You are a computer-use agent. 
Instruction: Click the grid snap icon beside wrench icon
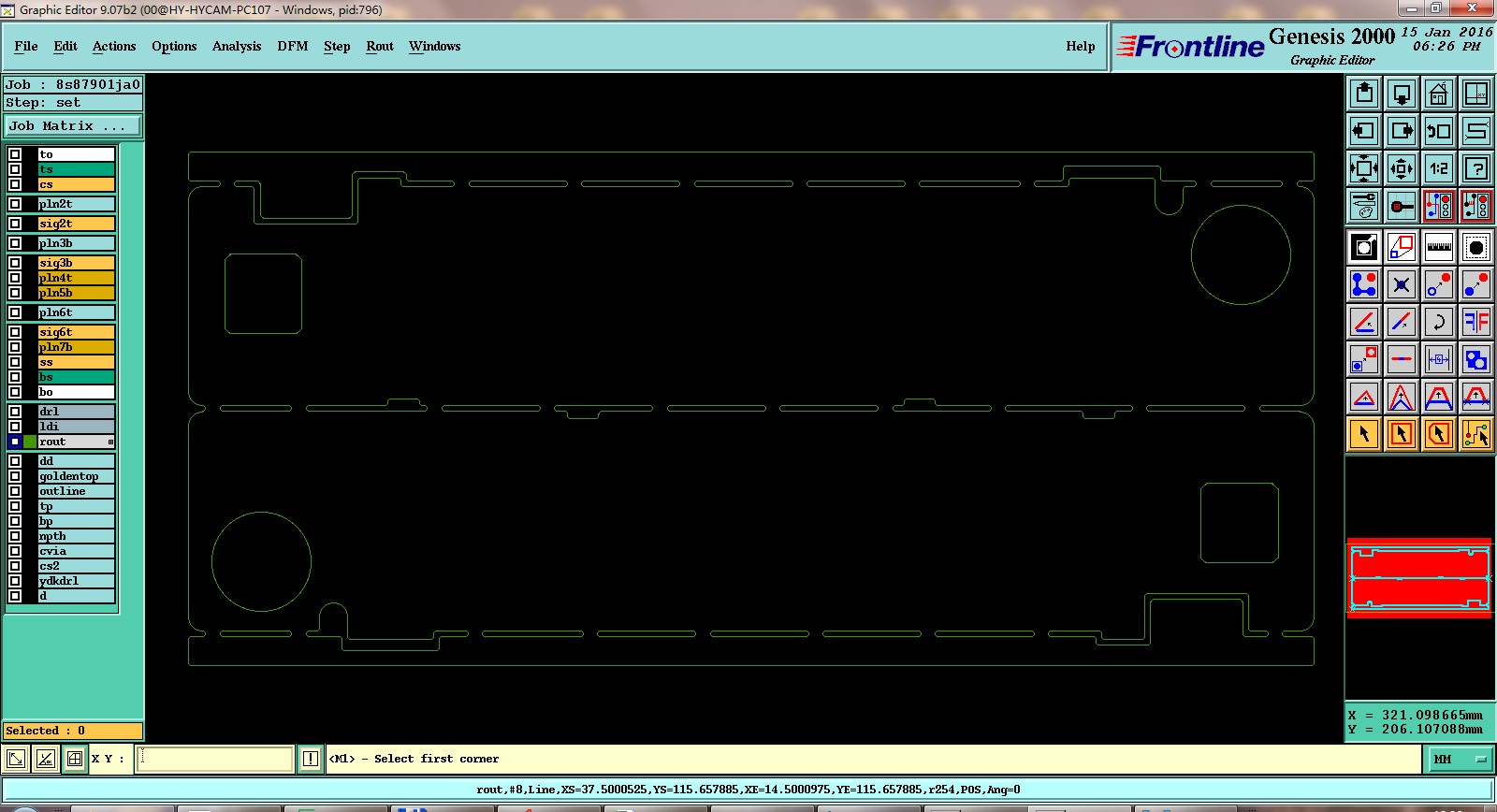coord(1402,206)
